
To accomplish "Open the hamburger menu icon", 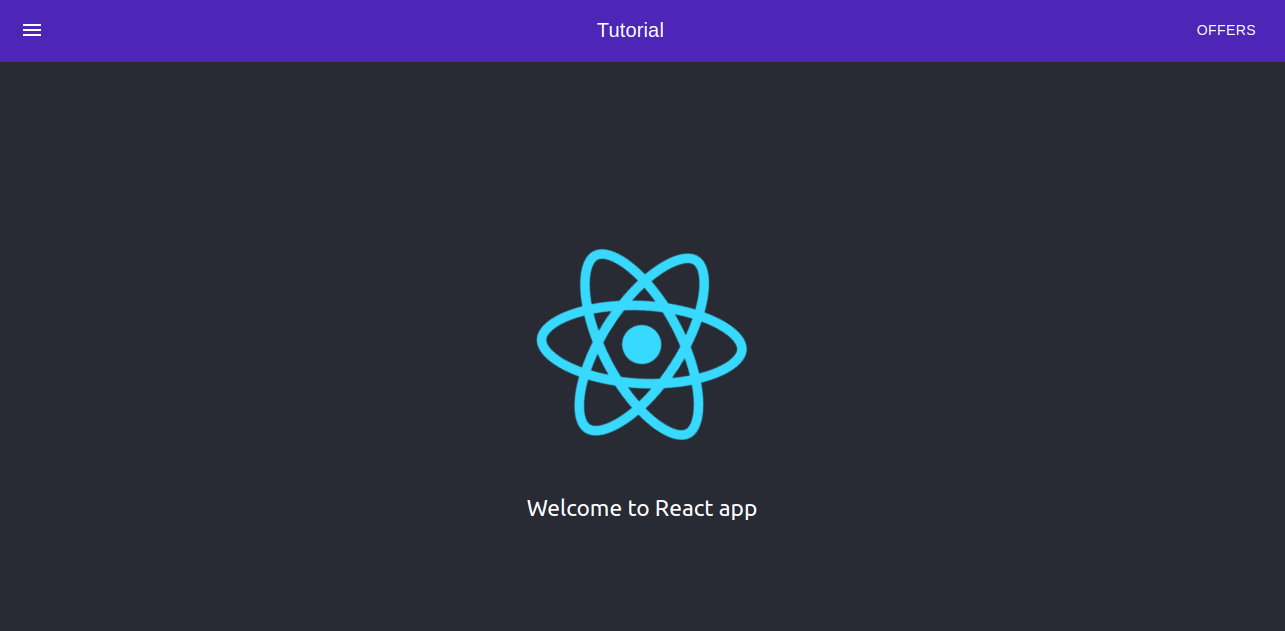I will coord(32,30).
